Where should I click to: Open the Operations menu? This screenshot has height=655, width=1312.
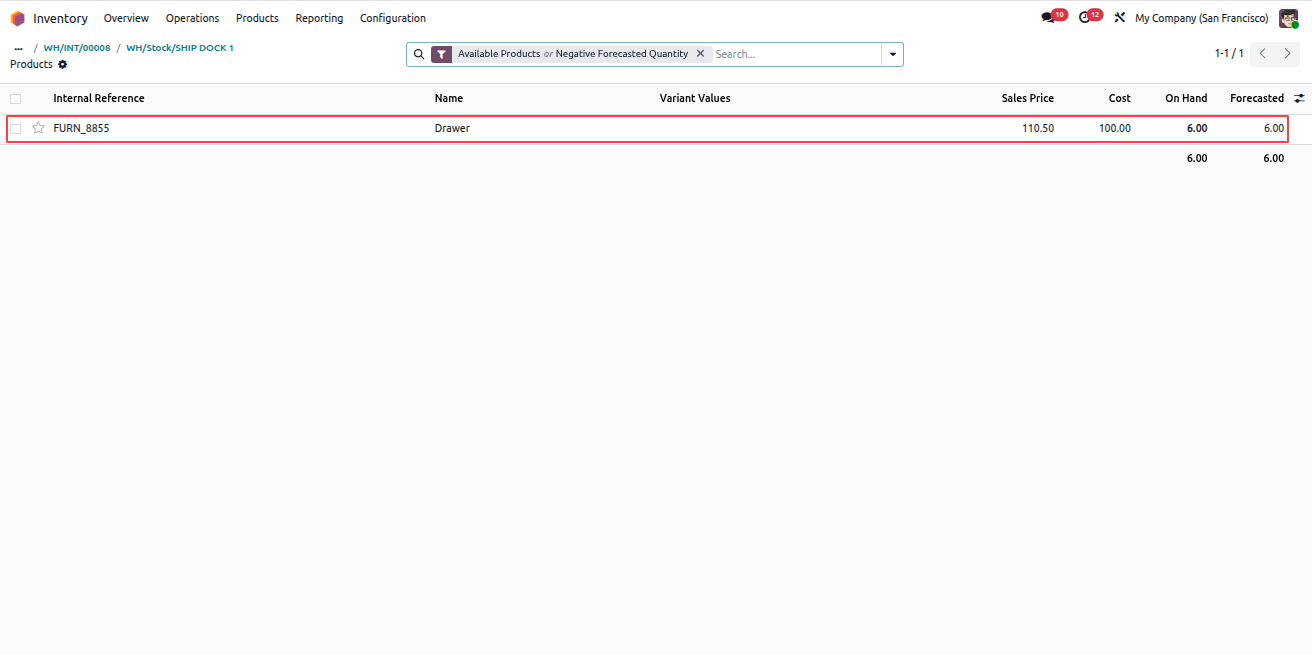[x=192, y=18]
